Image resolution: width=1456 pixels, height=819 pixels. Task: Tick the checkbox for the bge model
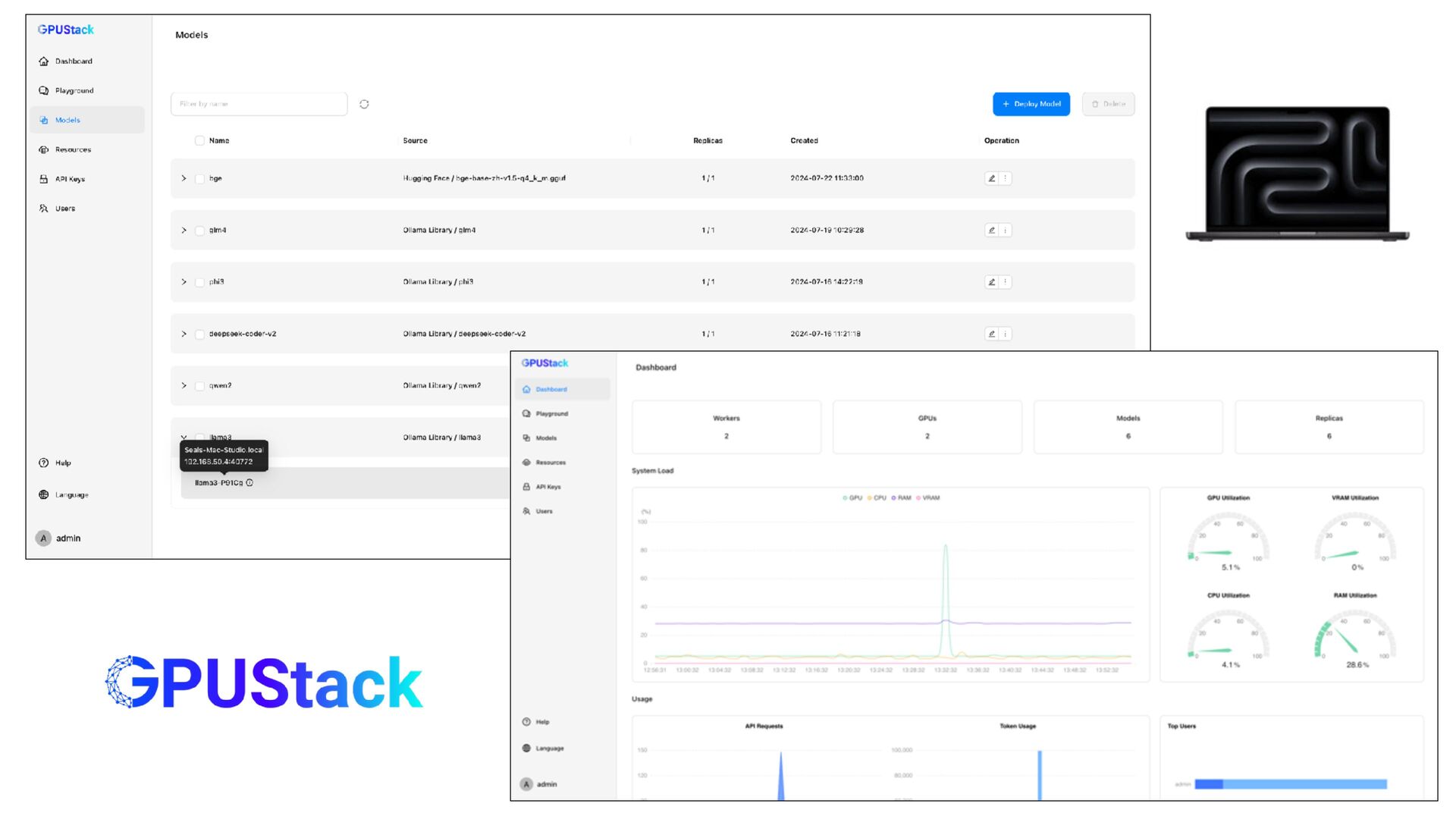coord(199,179)
